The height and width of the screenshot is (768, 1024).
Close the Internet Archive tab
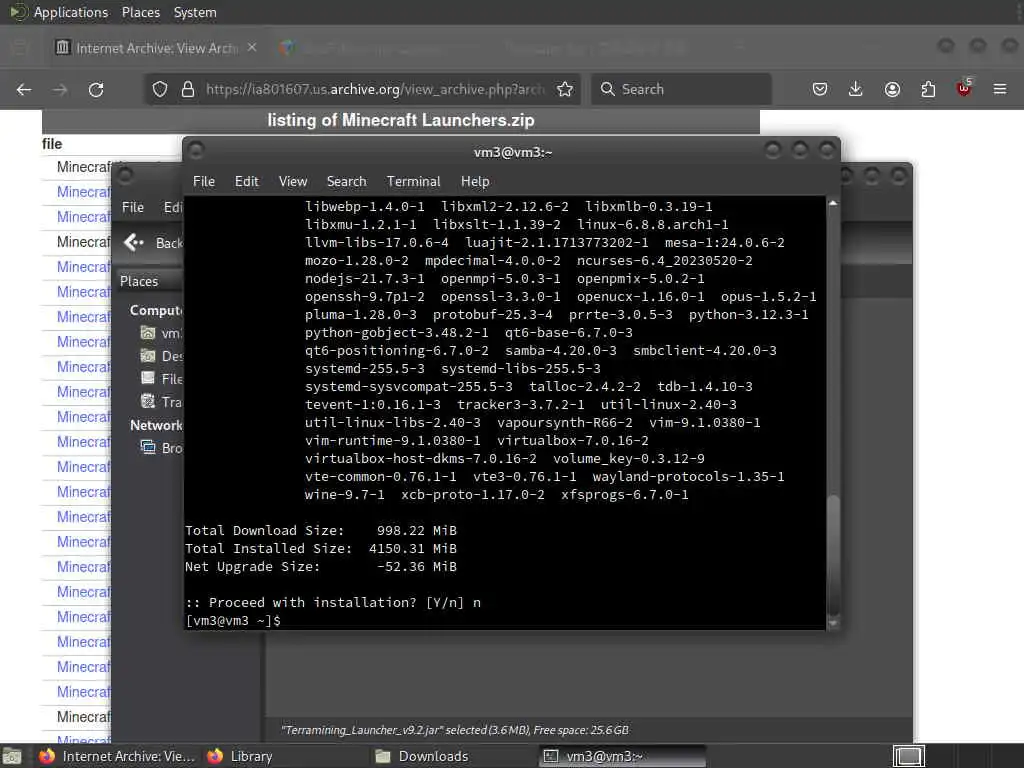tap(252, 48)
